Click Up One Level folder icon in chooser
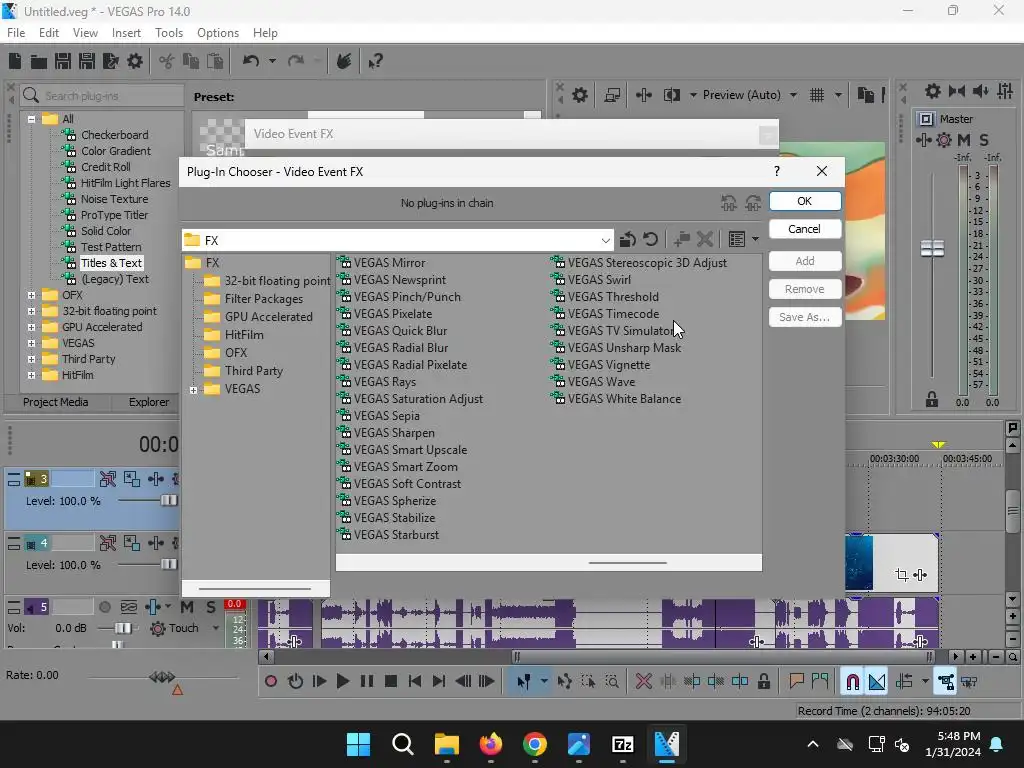 pos(628,240)
